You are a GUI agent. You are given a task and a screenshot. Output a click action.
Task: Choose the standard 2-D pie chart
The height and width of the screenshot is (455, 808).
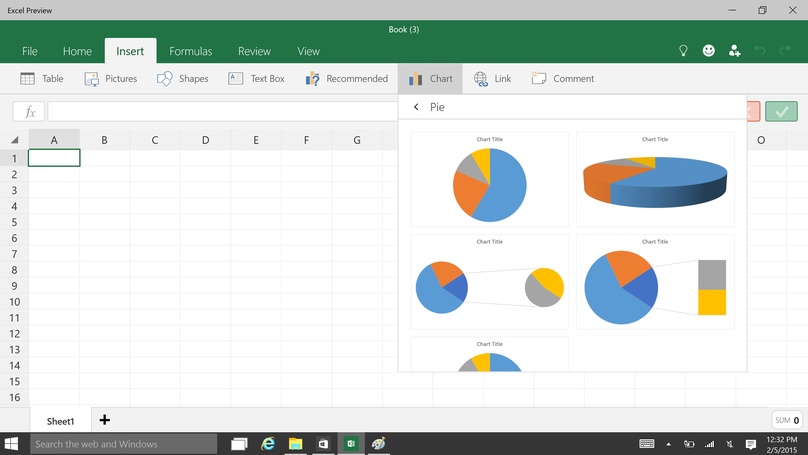pyautogui.click(x=490, y=179)
